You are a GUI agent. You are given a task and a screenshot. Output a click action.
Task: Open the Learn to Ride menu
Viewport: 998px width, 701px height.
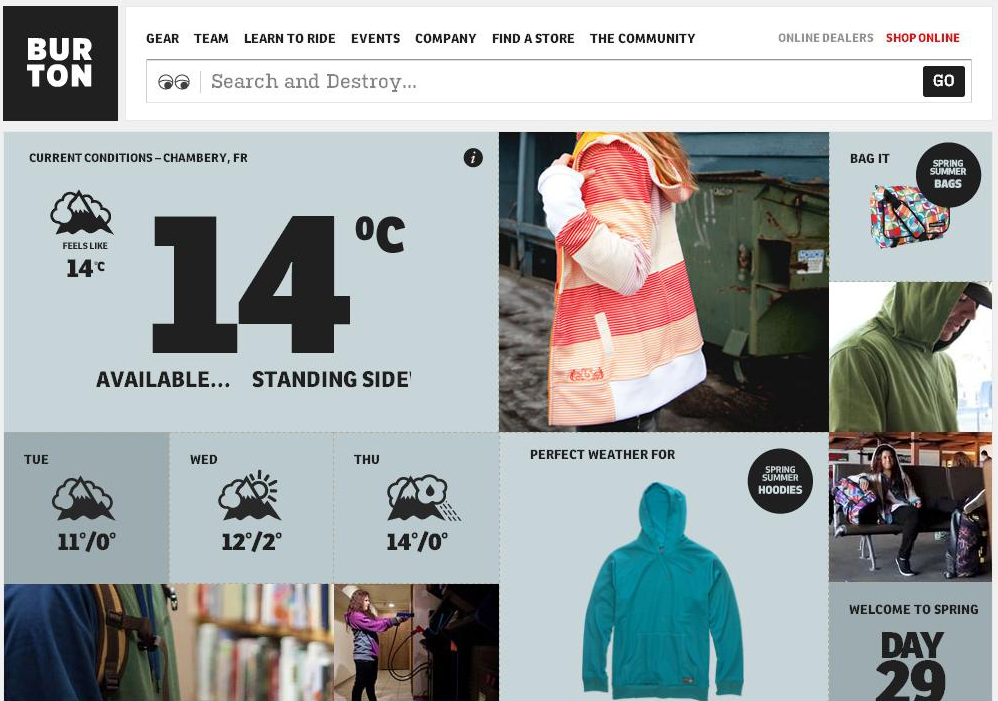[290, 38]
